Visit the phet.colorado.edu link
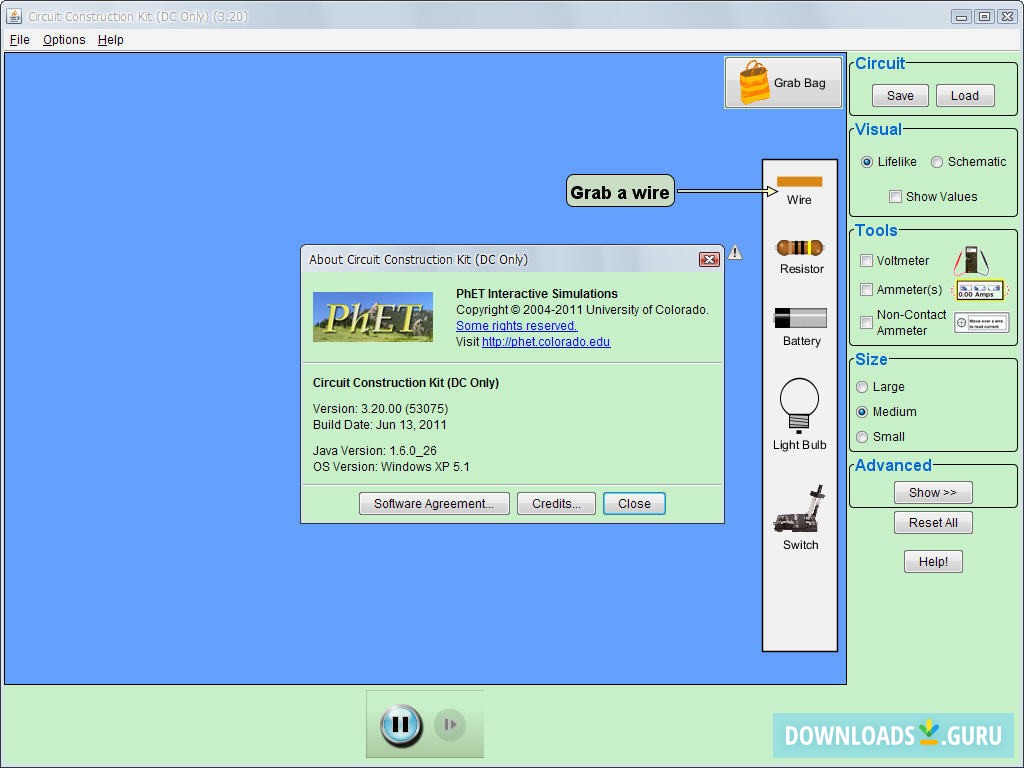 tap(546, 342)
